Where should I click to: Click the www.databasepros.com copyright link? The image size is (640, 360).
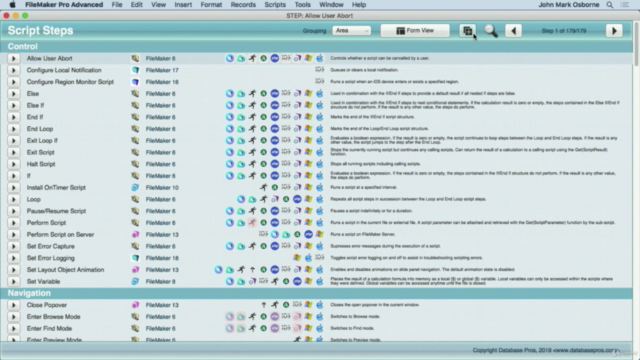587,350
